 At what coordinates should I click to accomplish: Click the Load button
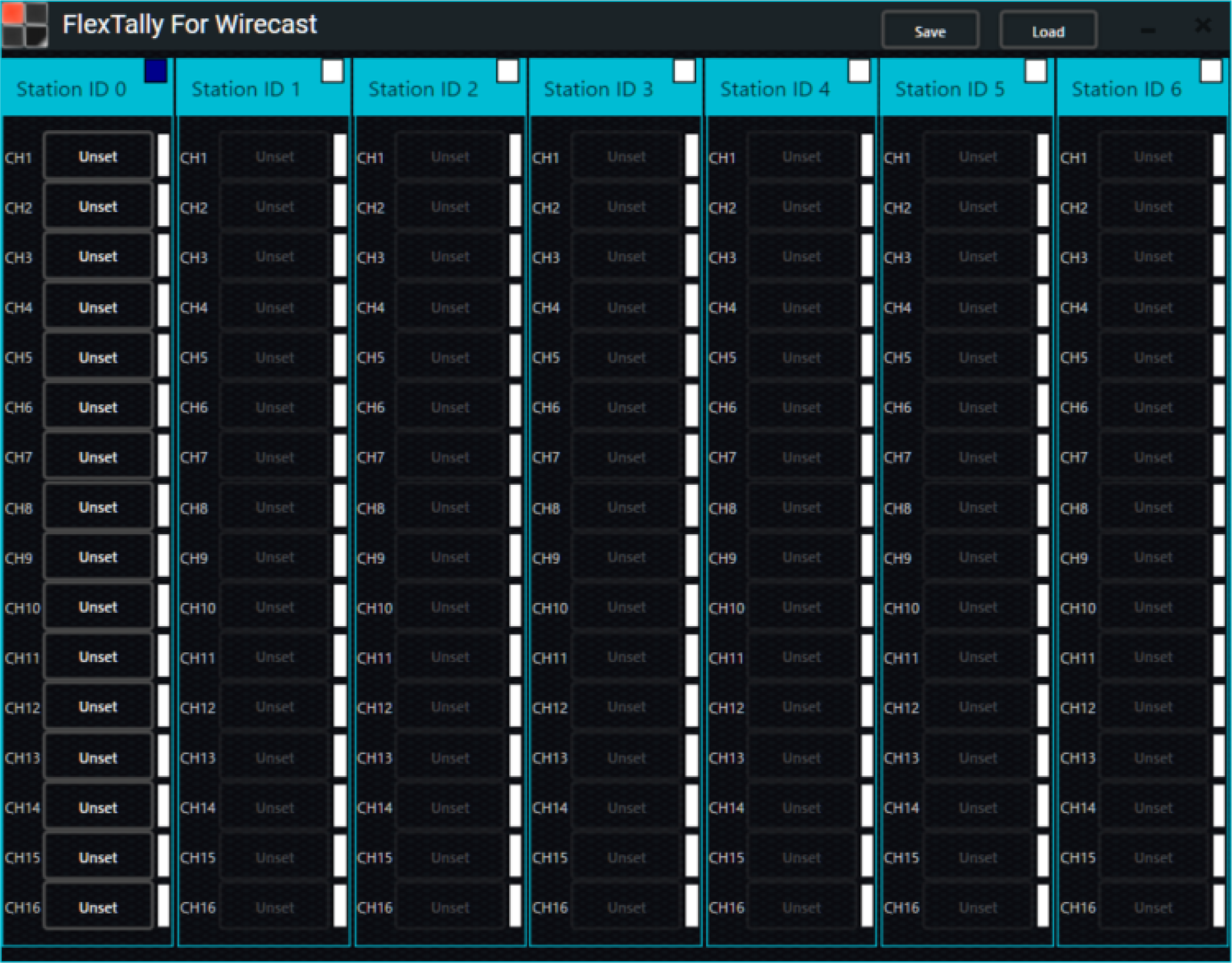pyautogui.click(x=1047, y=31)
